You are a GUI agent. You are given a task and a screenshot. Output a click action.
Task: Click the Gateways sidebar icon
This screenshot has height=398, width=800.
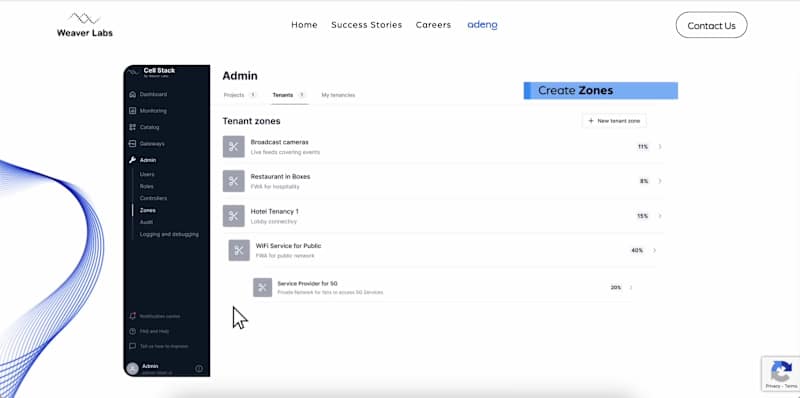[133, 143]
